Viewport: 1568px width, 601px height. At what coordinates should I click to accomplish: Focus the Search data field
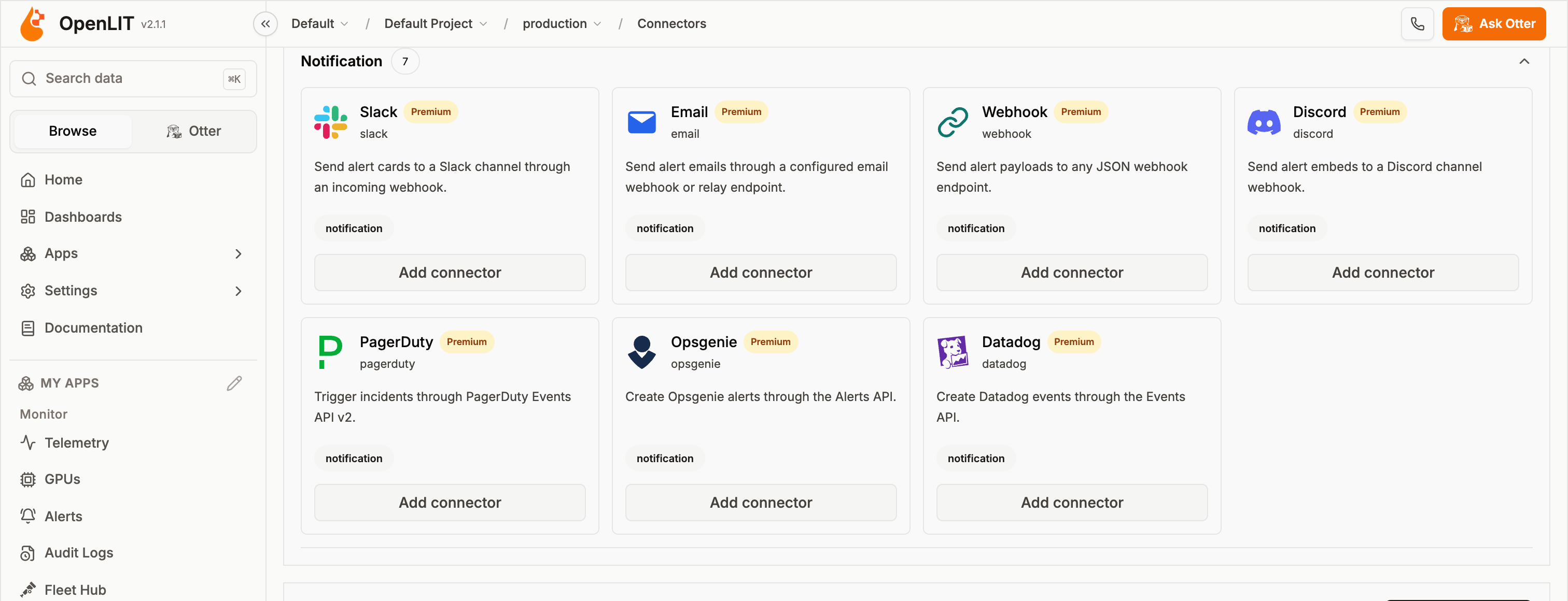point(133,78)
